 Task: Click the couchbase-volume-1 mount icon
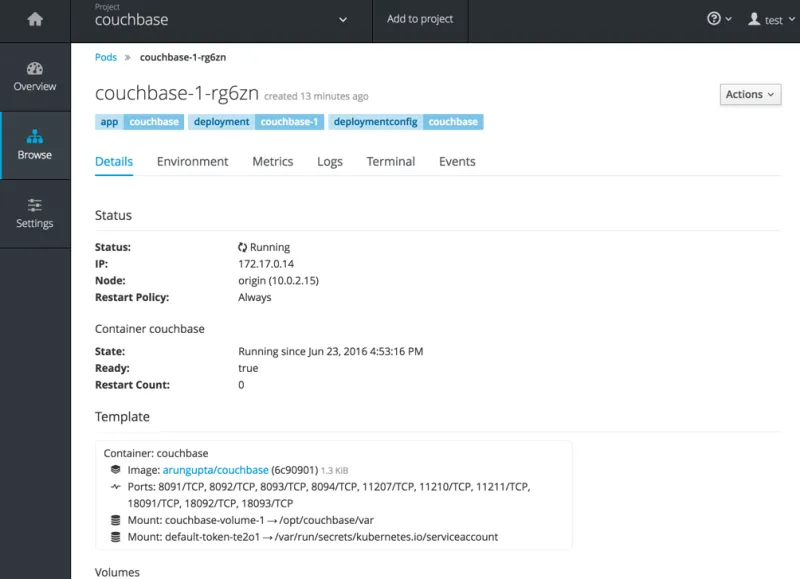tap(116, 520)
